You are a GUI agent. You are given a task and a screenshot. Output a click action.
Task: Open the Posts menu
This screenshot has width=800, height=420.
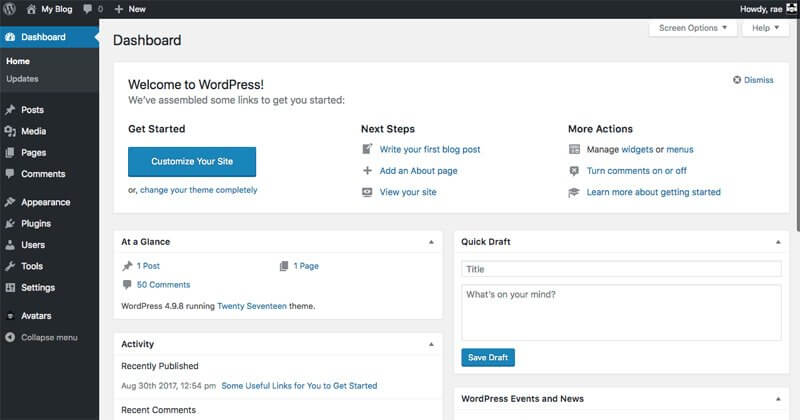pos(32,110)
